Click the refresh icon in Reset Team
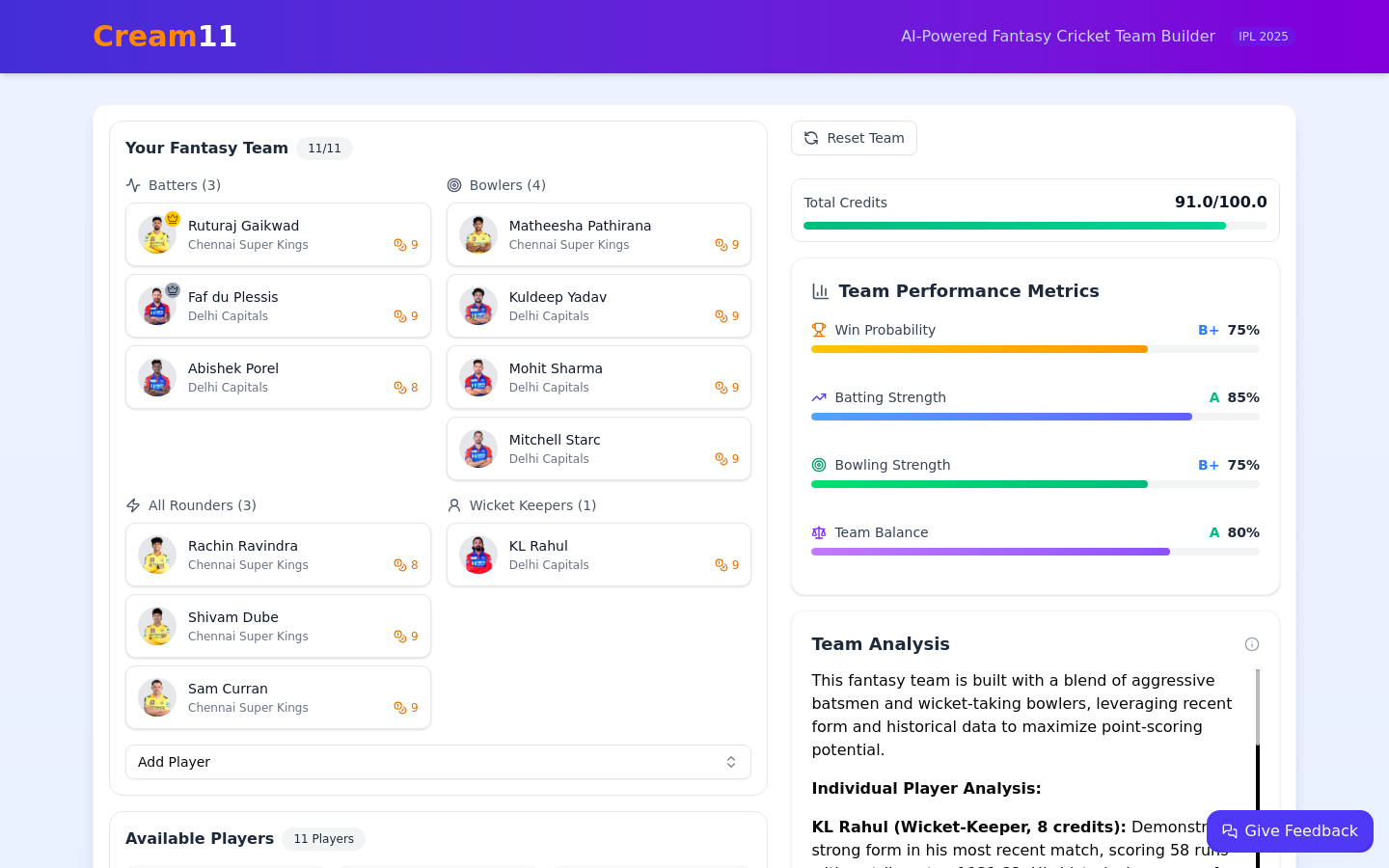The width and height of the screenshot is (1389, 868). click(811, 138)
